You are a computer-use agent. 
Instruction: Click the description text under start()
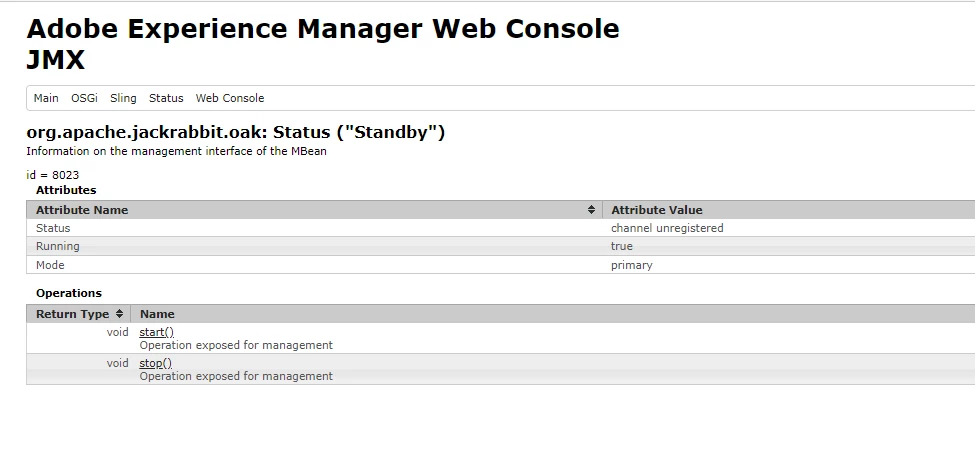click(x=236, y=345)
